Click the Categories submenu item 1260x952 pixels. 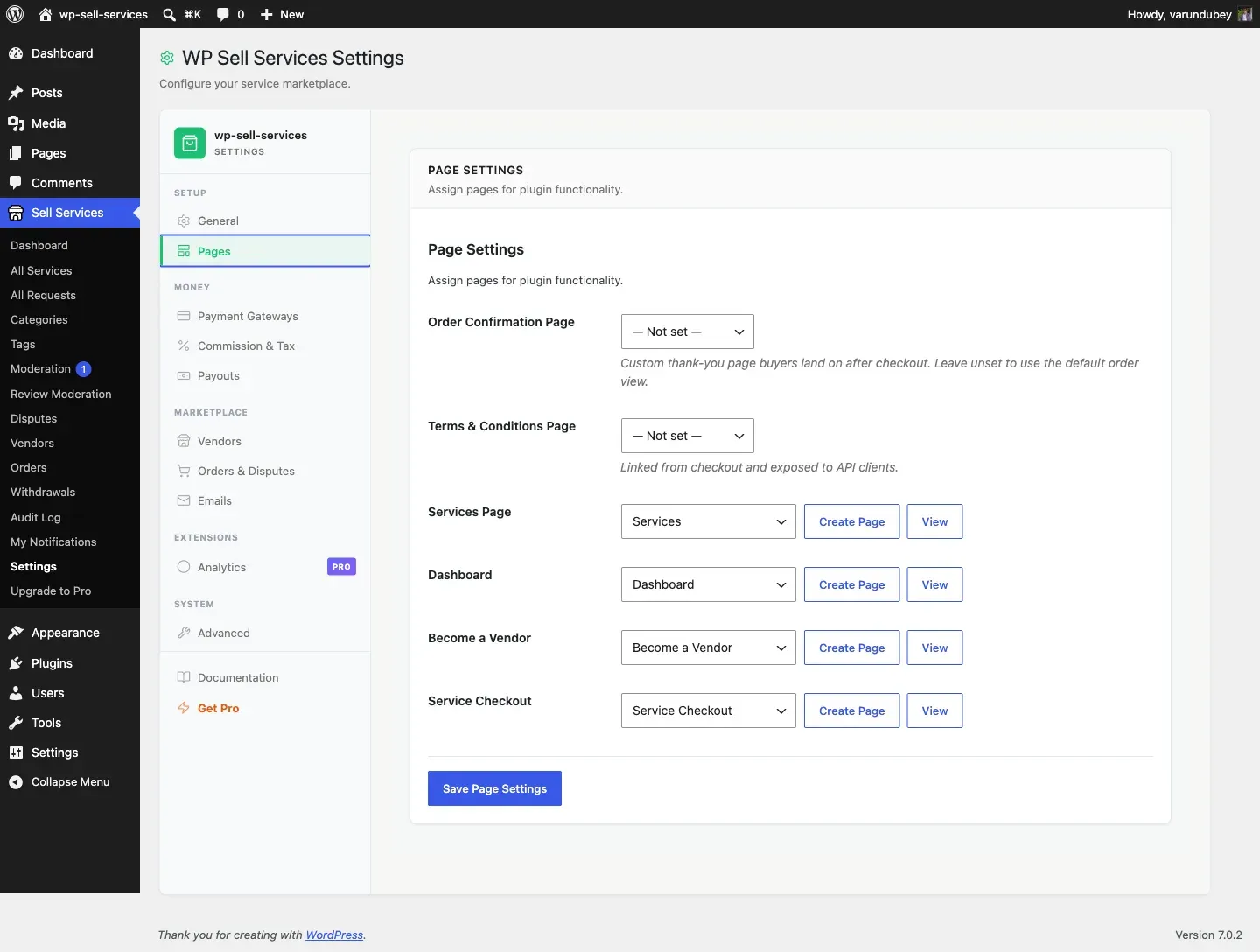(x=39, y=319)
